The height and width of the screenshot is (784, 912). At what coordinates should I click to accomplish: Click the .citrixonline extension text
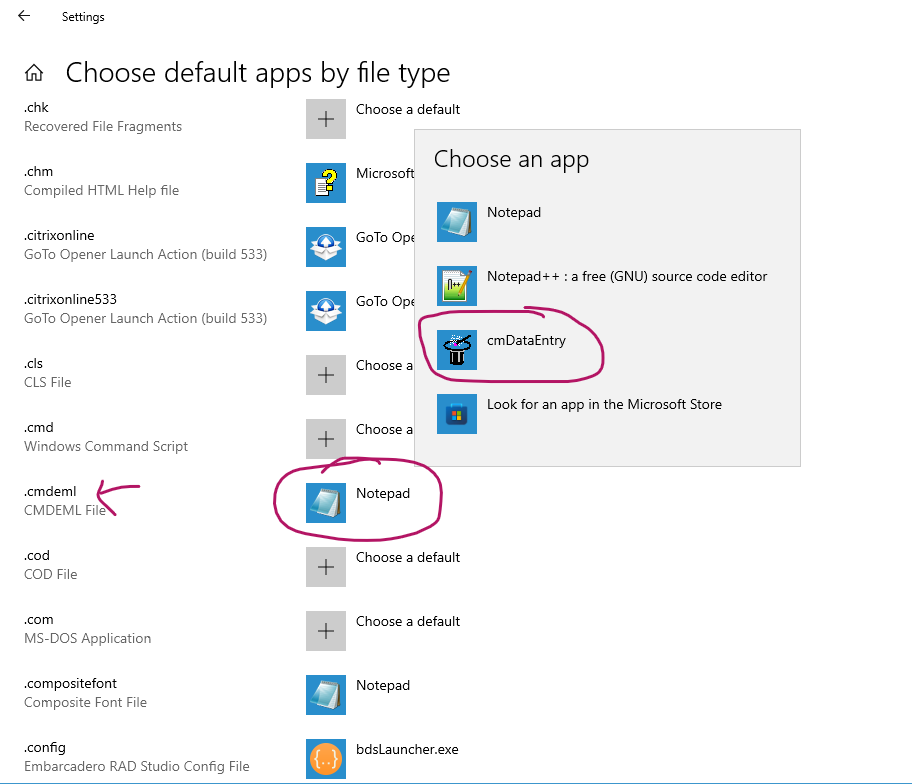59,236
